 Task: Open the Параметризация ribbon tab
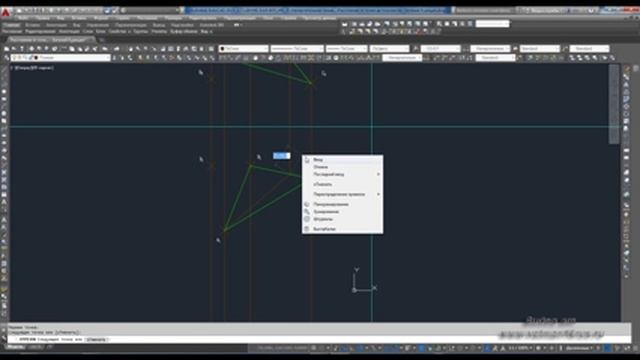click(131, 25)
